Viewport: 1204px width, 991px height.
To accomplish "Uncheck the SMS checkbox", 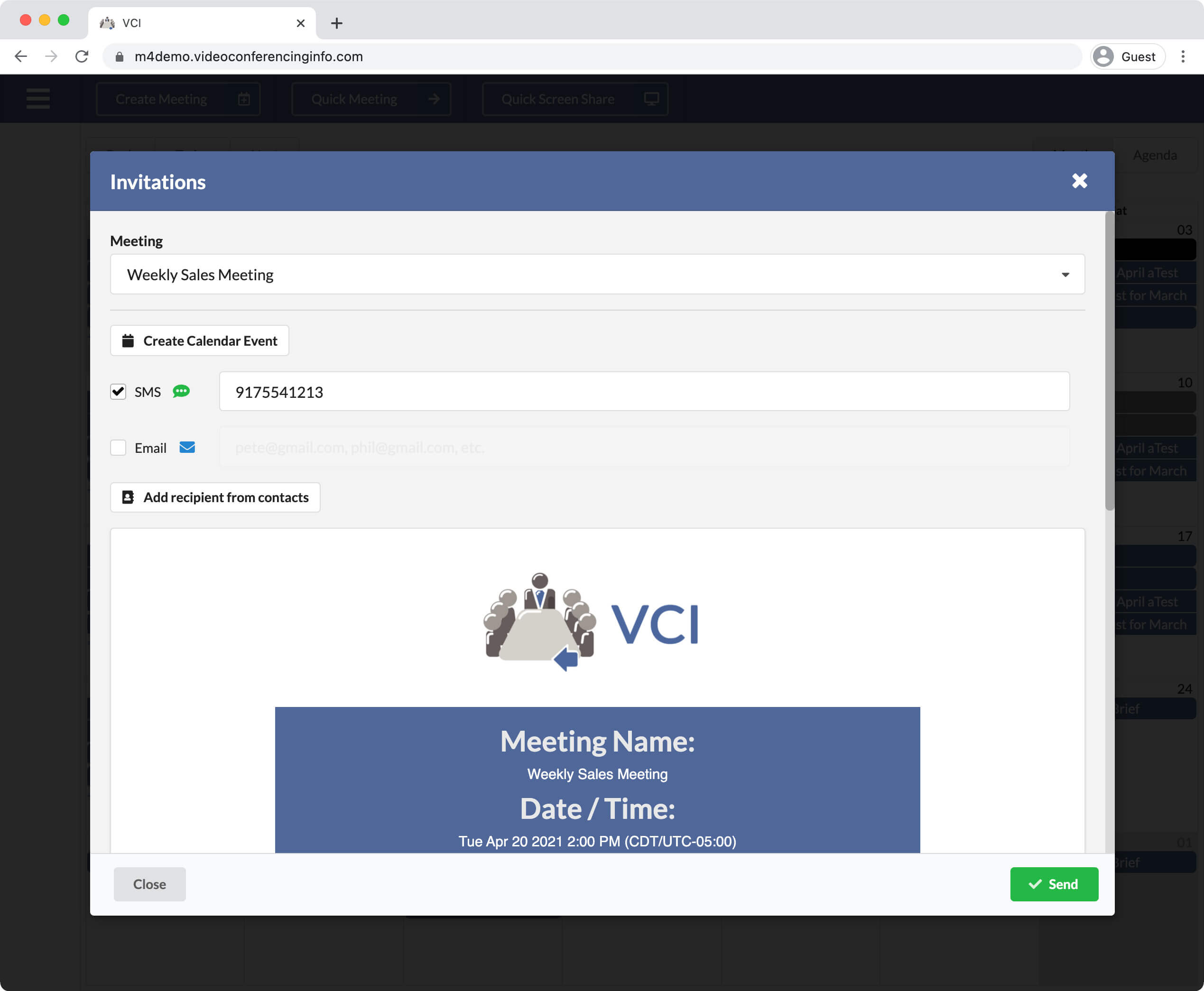I will 118,392.
